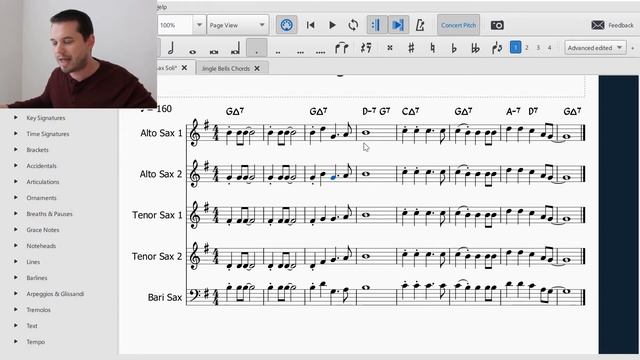Click the flip direction icon

[x=497, y=48]
